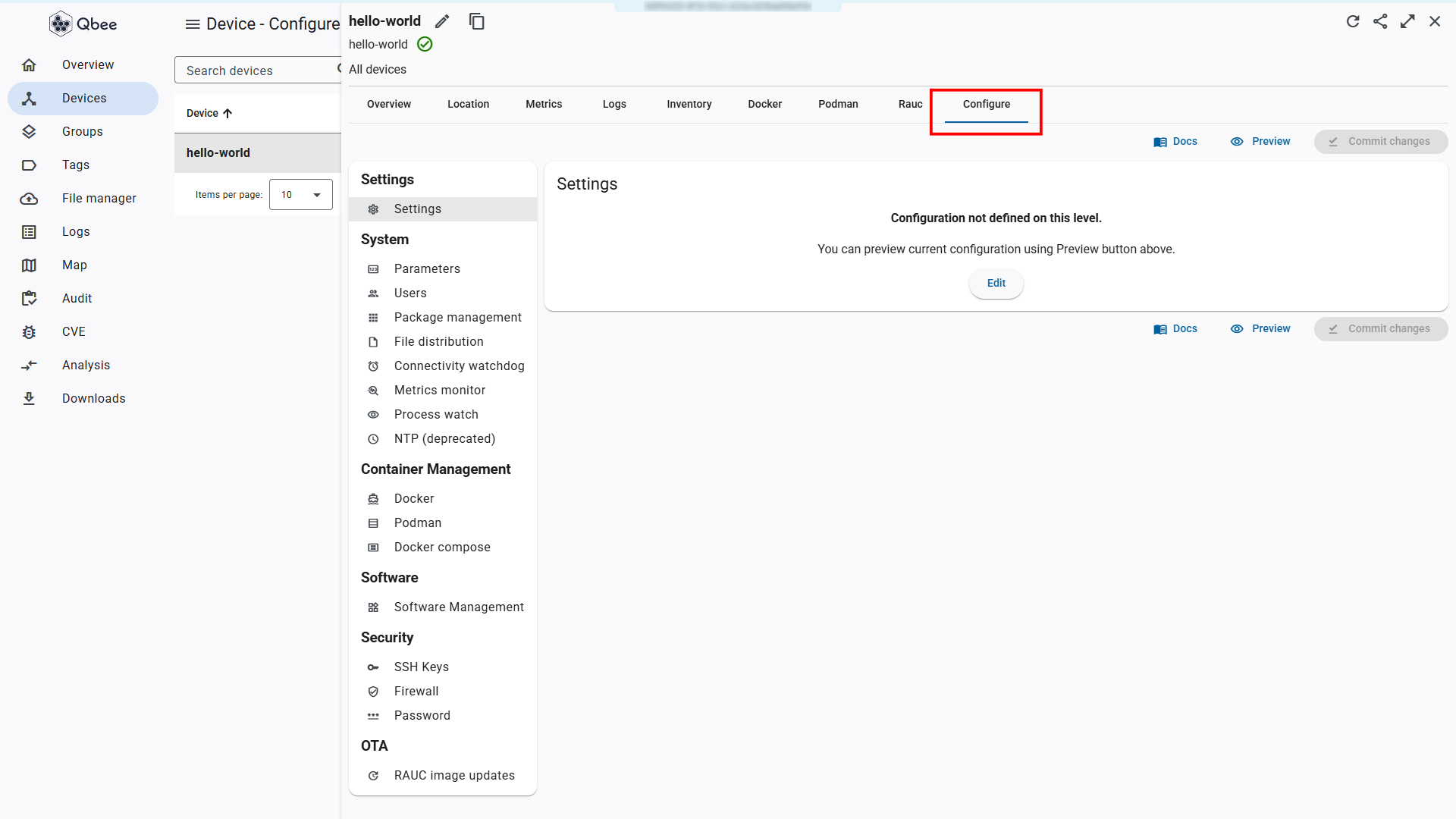
Task: Switch to Rauc tab
Action: pyautogui.click(x=911, y=104)
